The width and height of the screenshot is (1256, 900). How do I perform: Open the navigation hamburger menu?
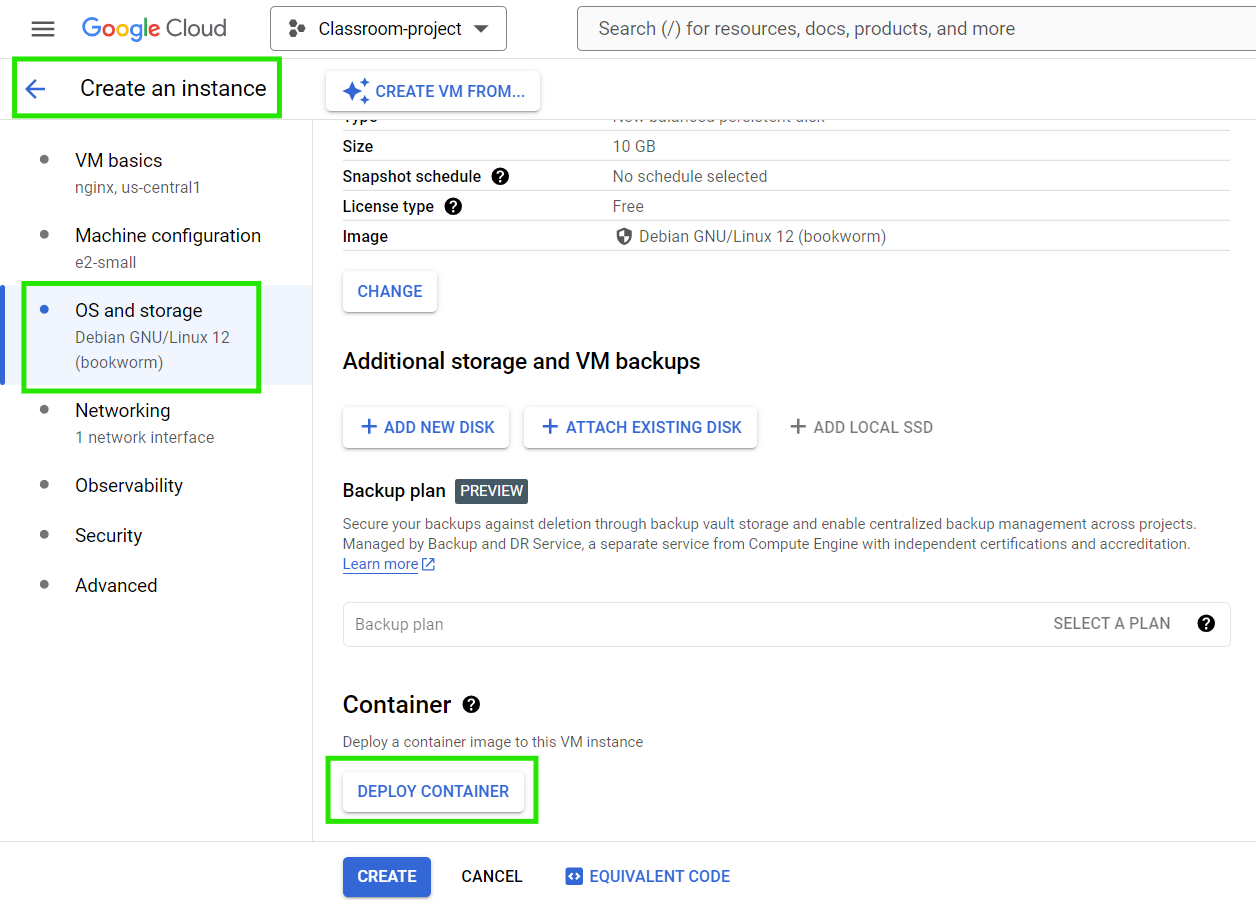click(x=42, y=28)
